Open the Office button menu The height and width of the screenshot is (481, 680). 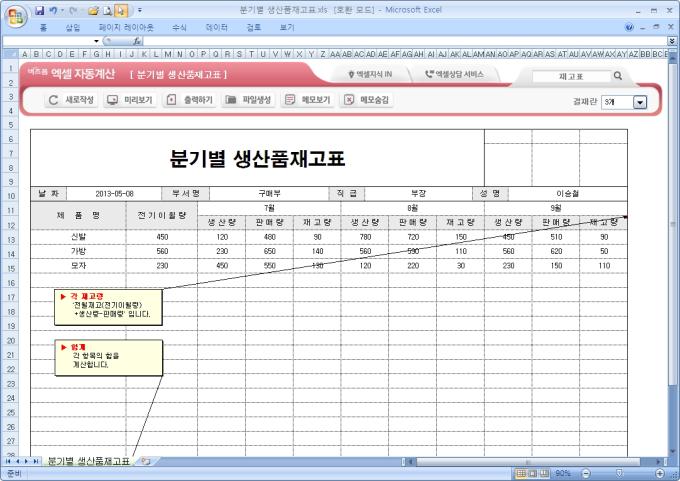(x=16, y=16)
